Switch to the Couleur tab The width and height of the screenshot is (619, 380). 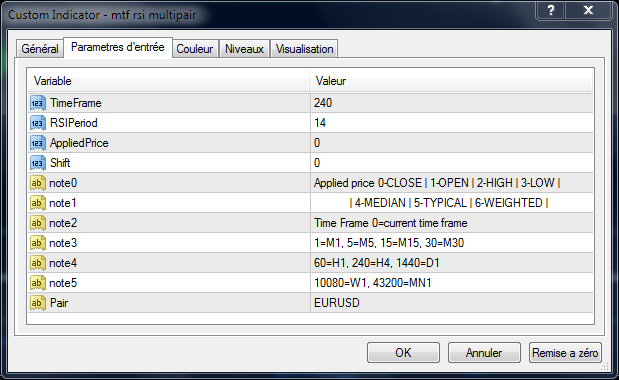coord(195,49)
